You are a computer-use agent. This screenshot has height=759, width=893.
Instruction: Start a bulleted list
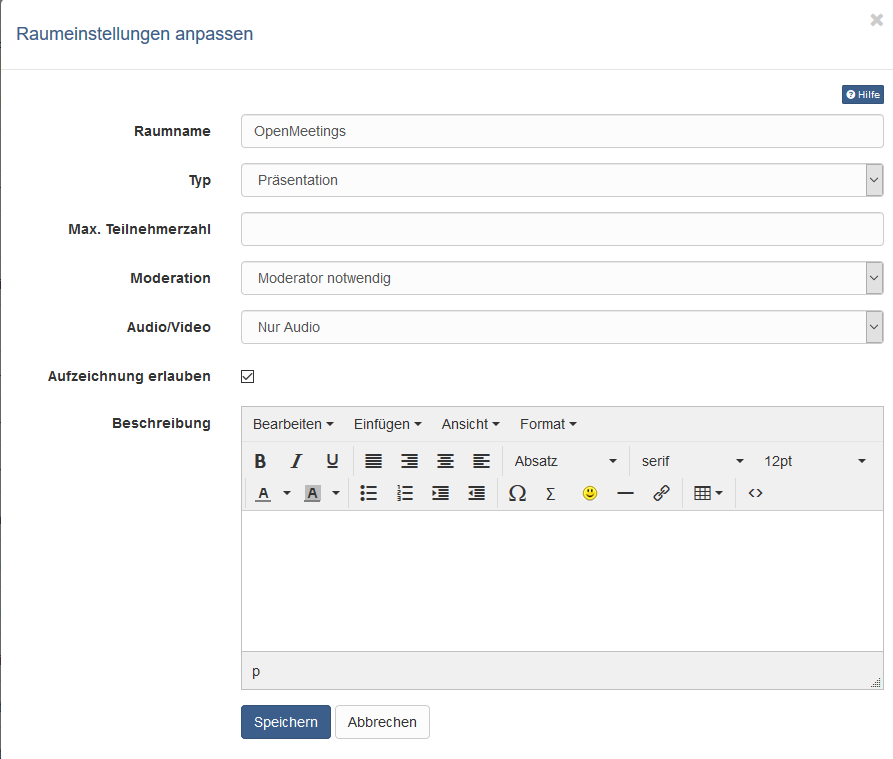click(x=368, y=493)
